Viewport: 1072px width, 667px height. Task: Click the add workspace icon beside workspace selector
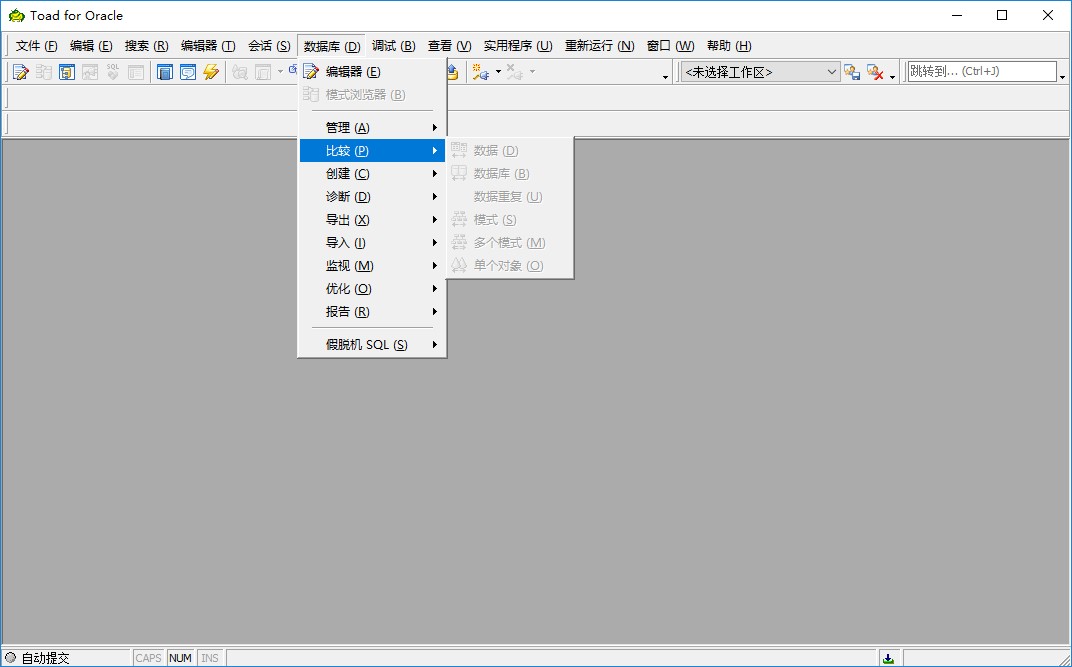coord(851,72)
